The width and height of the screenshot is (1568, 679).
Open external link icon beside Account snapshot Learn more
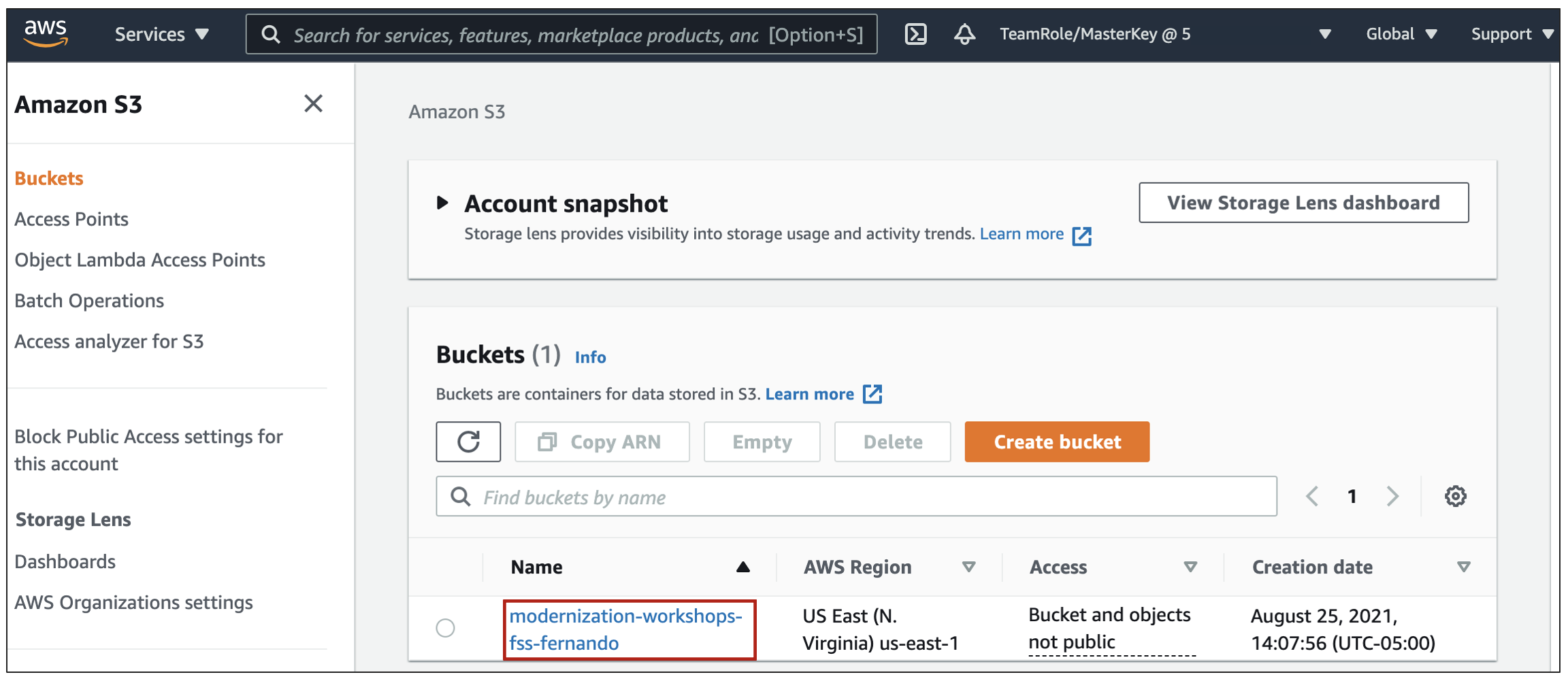1081,235
